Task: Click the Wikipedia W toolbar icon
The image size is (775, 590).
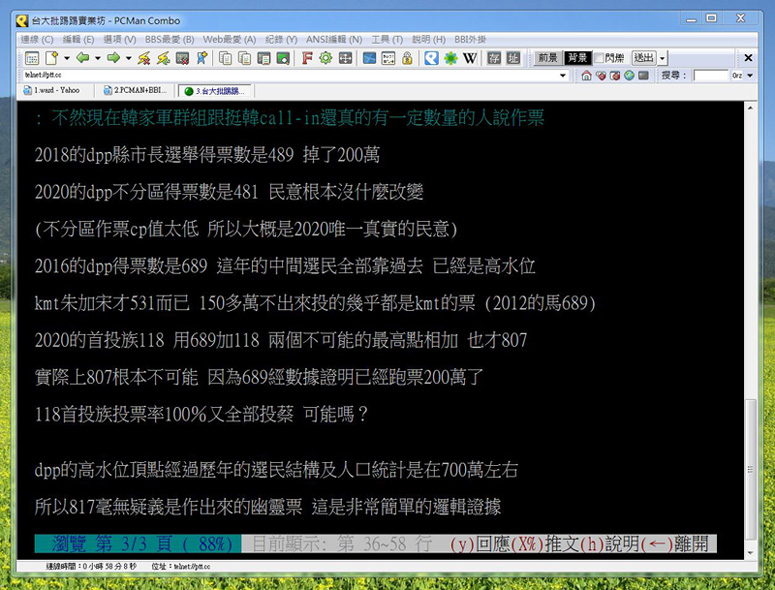Action: pos(470,58)
